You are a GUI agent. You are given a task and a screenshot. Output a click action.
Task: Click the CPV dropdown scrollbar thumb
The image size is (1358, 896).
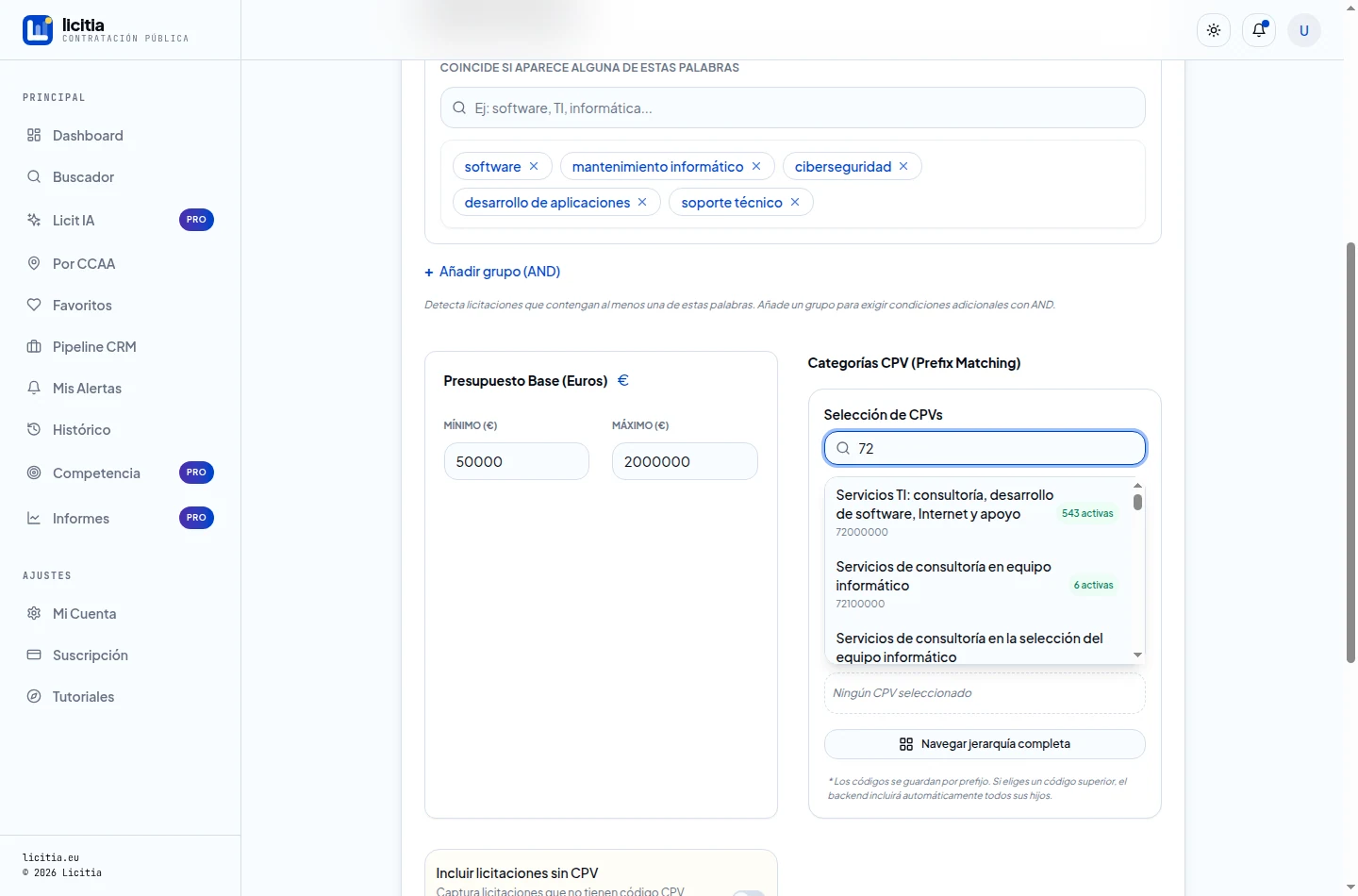pyautogui.click(x=1137, y=502)
